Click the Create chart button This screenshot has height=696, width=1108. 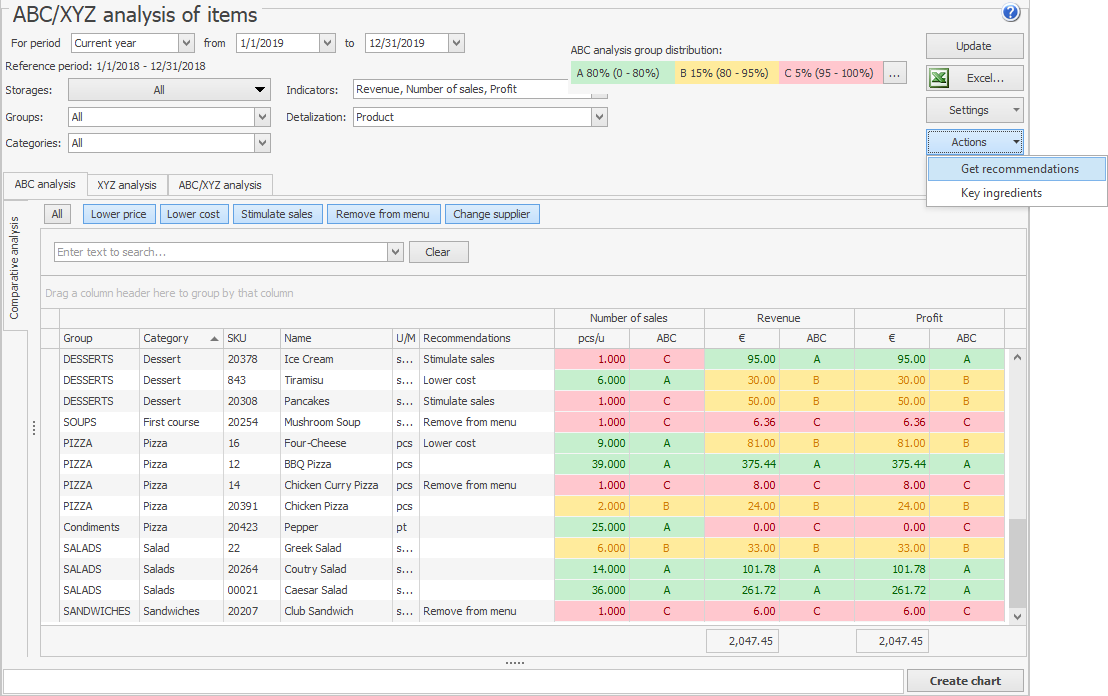point(965,681)
